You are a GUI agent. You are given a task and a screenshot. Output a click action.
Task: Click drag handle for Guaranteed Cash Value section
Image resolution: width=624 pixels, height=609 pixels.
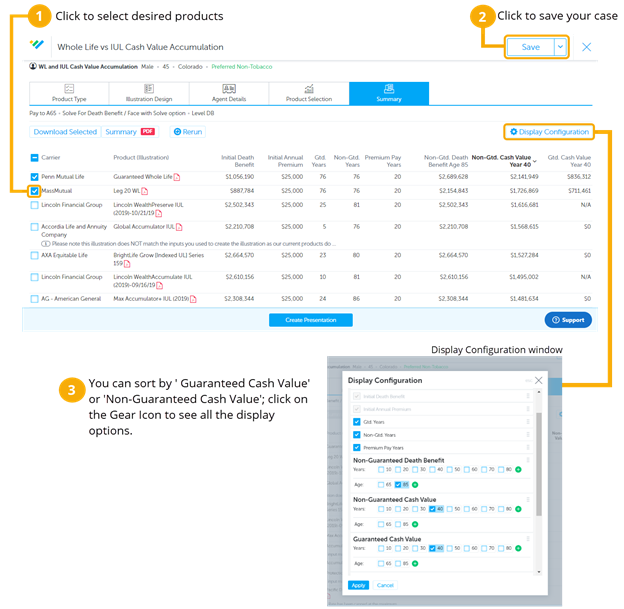pyautogui.click(x=528, y=539)
